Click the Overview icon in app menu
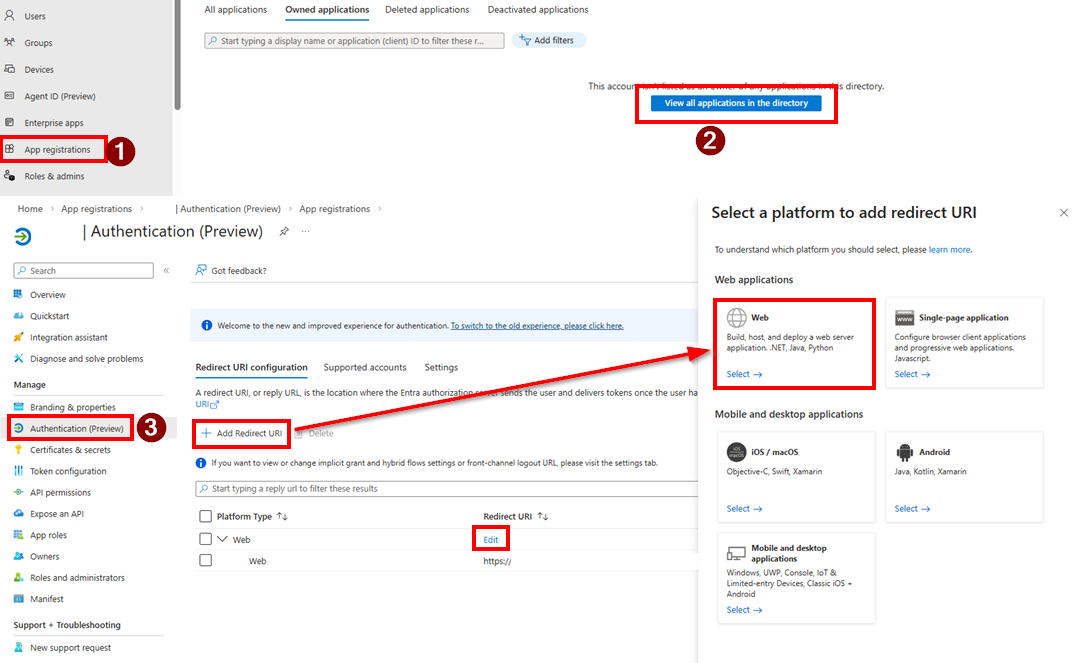Viewport: 1075px width, 663px height. [x=19, y=294]
